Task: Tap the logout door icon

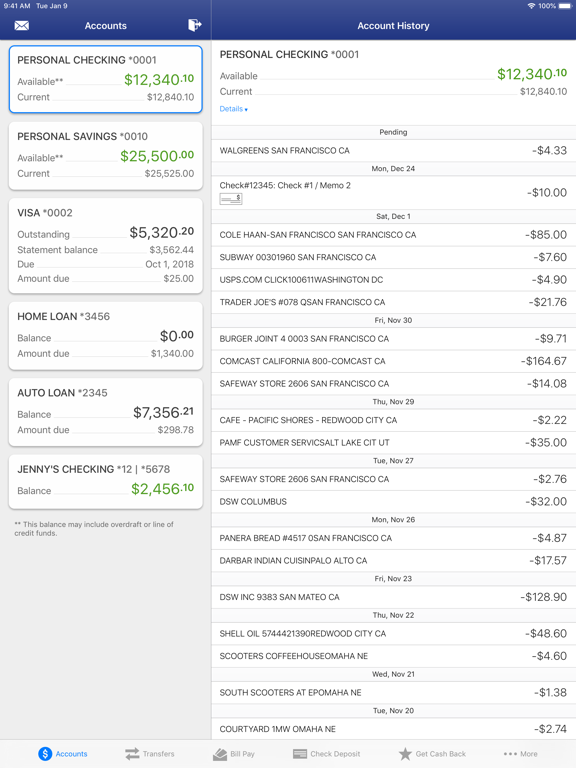Action: (194, 25)
